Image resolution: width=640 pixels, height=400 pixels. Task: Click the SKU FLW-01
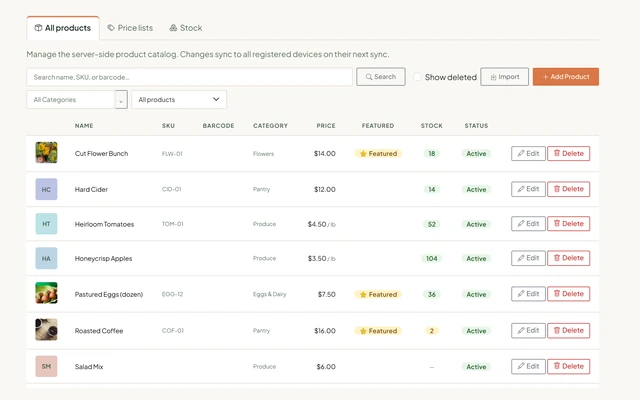172,154
